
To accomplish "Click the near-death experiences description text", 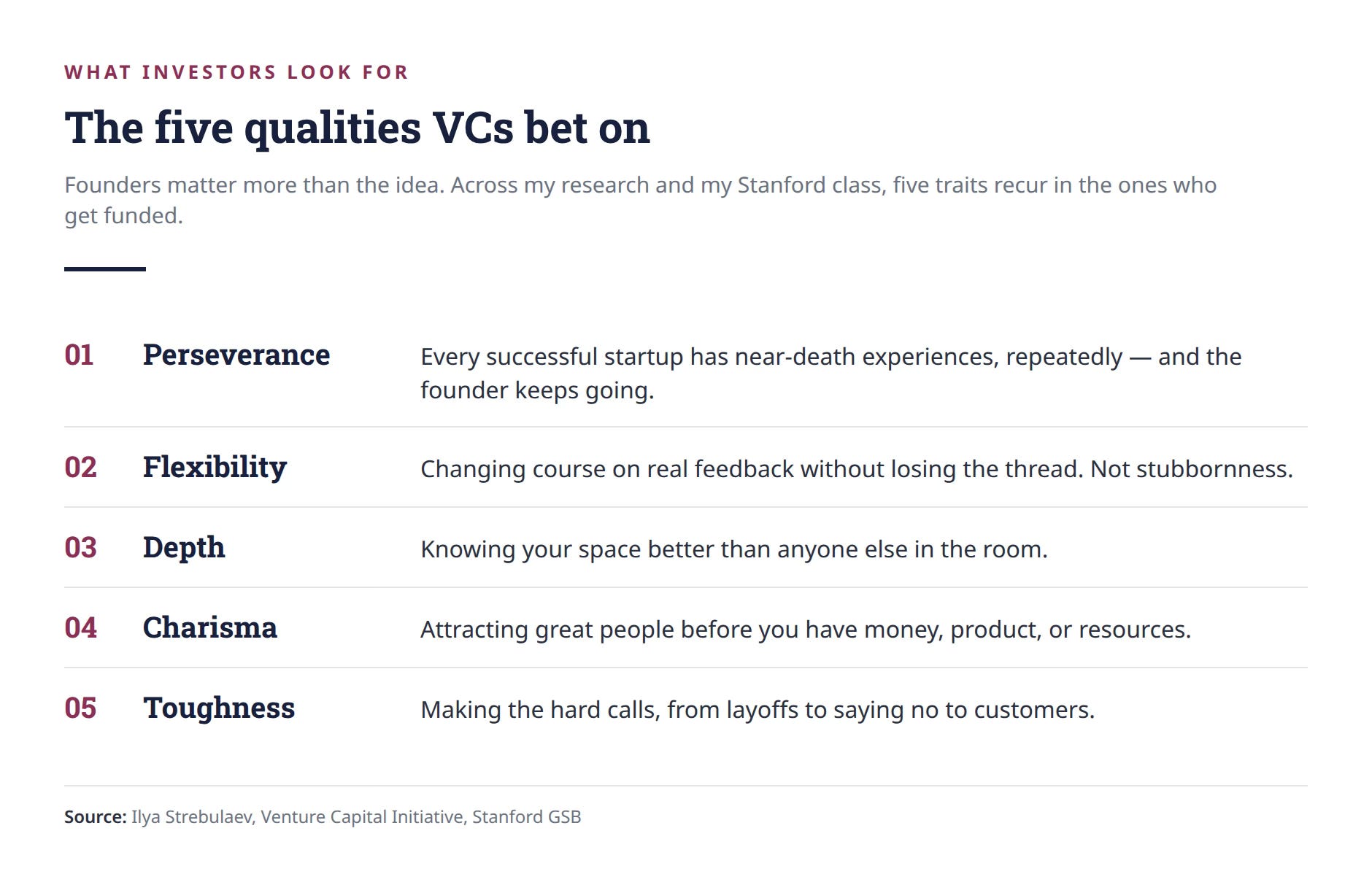I will coord(831,374).
